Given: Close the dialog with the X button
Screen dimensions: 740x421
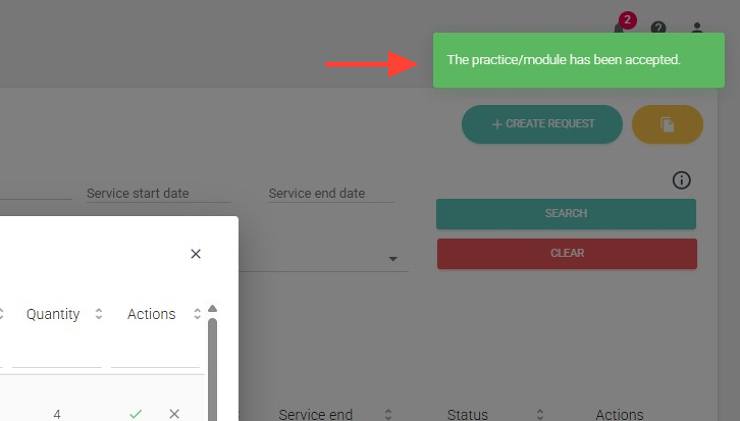Looking at the screenshot, I should click(x=196, y=254).
